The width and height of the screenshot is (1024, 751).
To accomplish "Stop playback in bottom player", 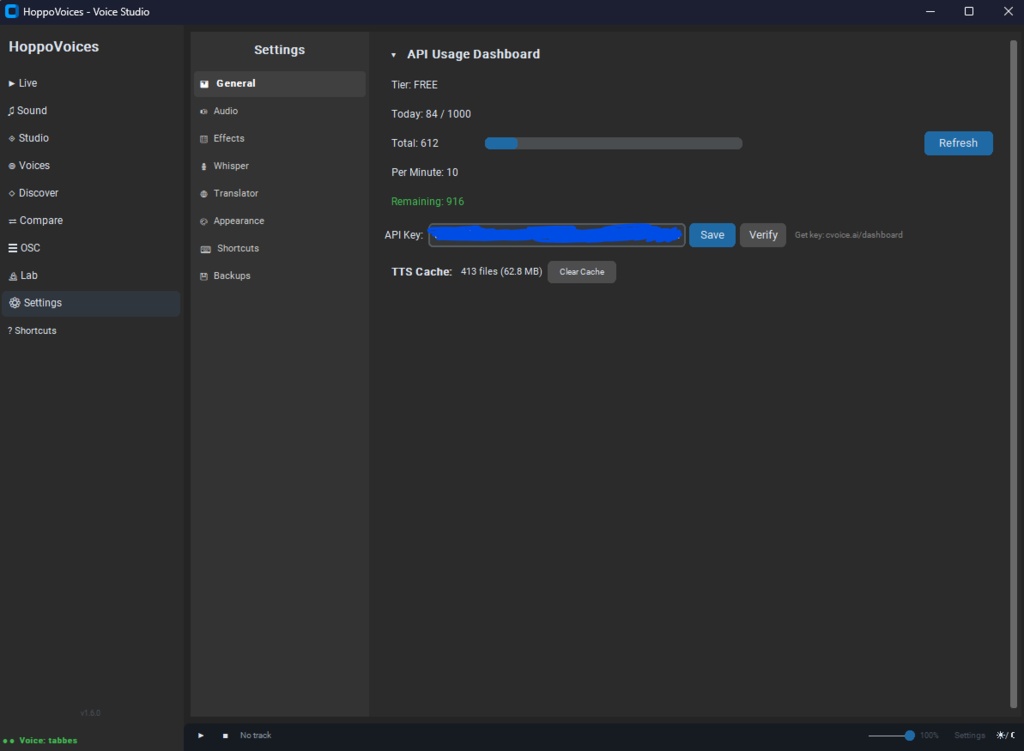I will pyautogui.click(x=225, y=735).
